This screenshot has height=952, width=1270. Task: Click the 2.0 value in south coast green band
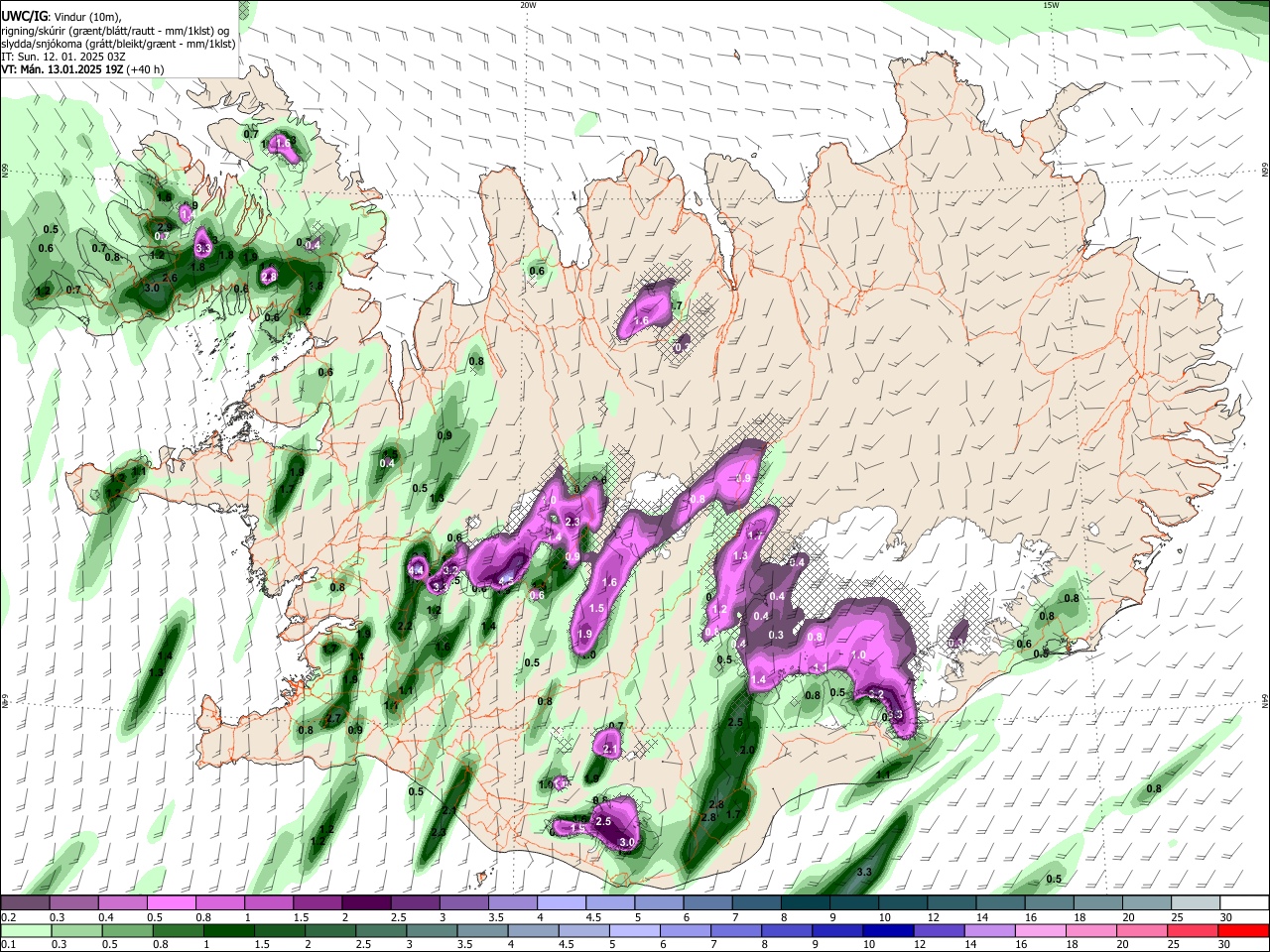coord(748,751)
